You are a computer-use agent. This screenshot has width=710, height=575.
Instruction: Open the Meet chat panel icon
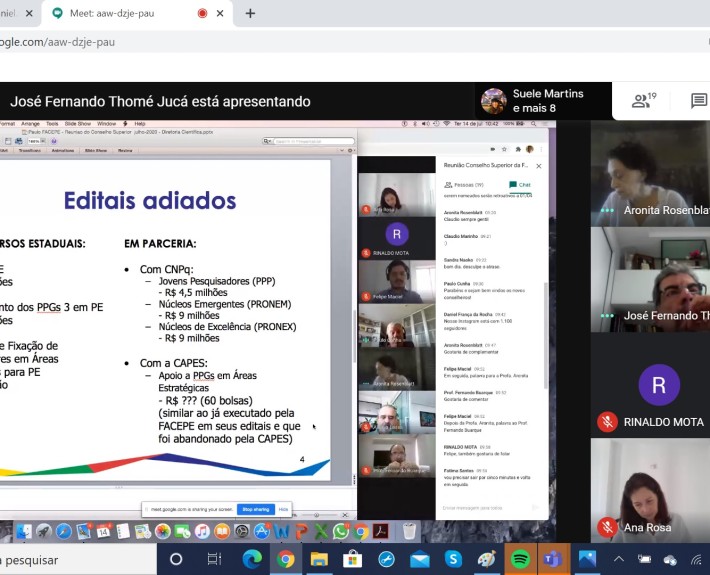[x=699, y=101]
